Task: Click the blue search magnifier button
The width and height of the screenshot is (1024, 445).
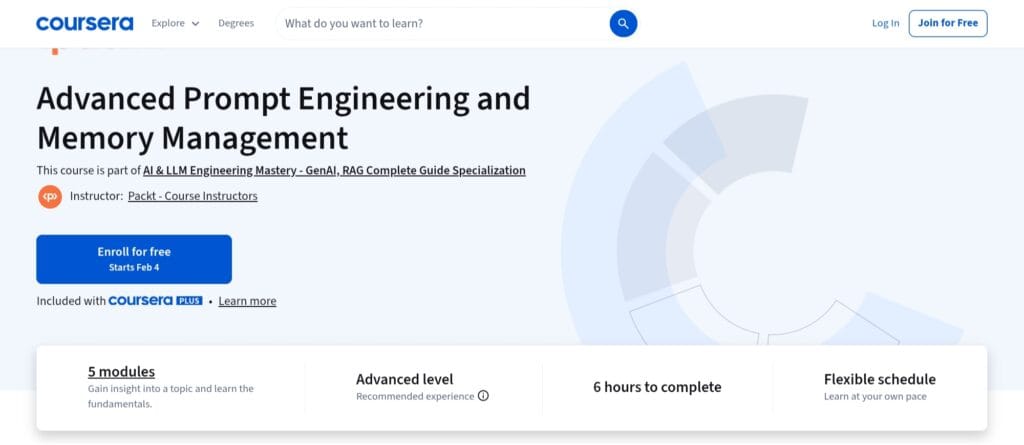Action: (623, 24)
